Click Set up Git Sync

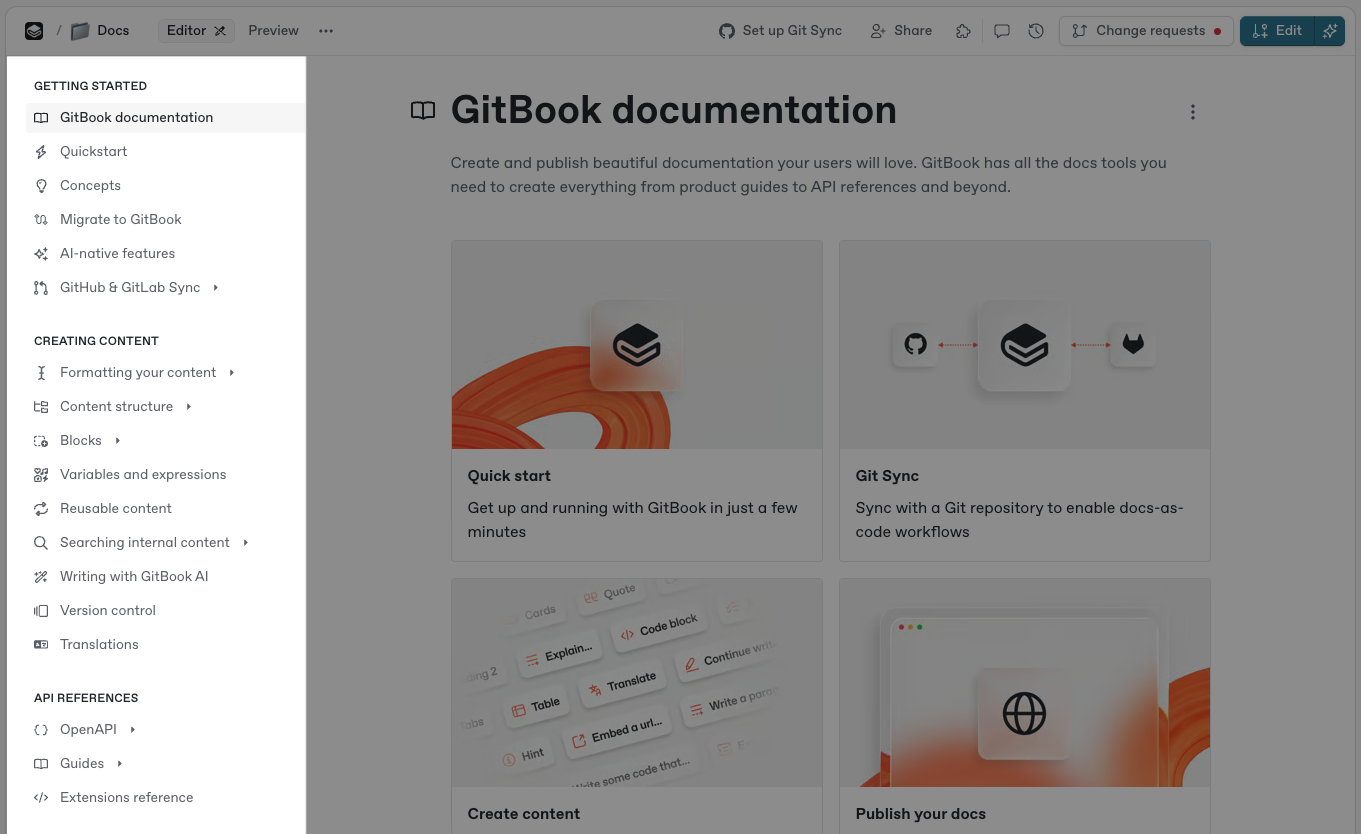coord(780,31)
